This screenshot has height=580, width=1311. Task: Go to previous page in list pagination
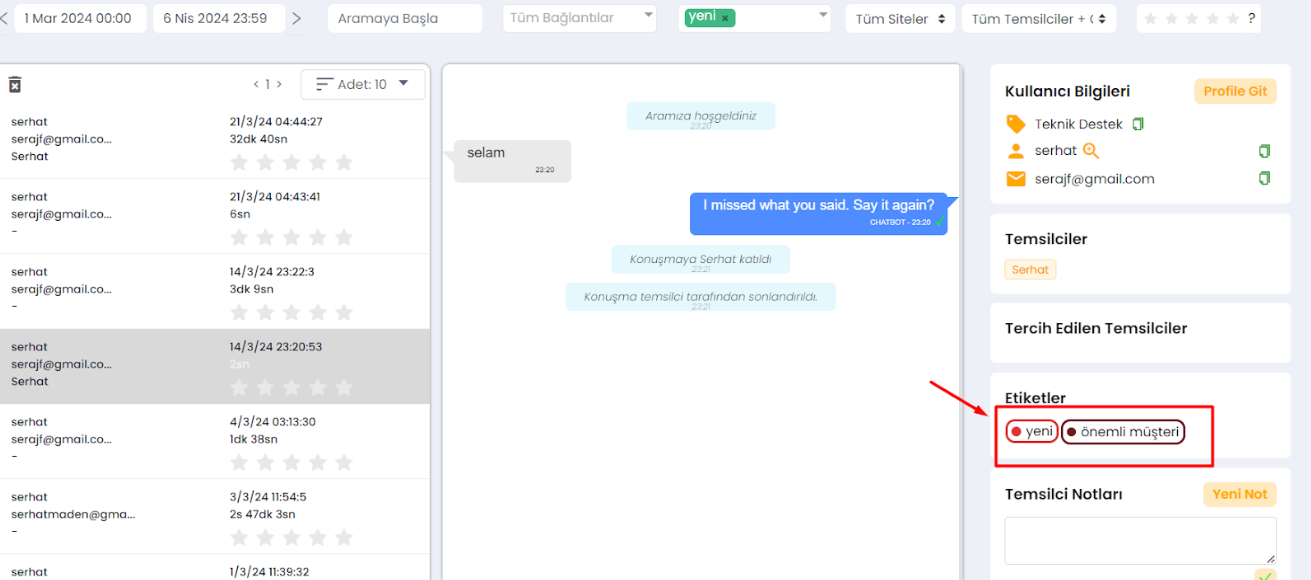click(x=256, y=85)
